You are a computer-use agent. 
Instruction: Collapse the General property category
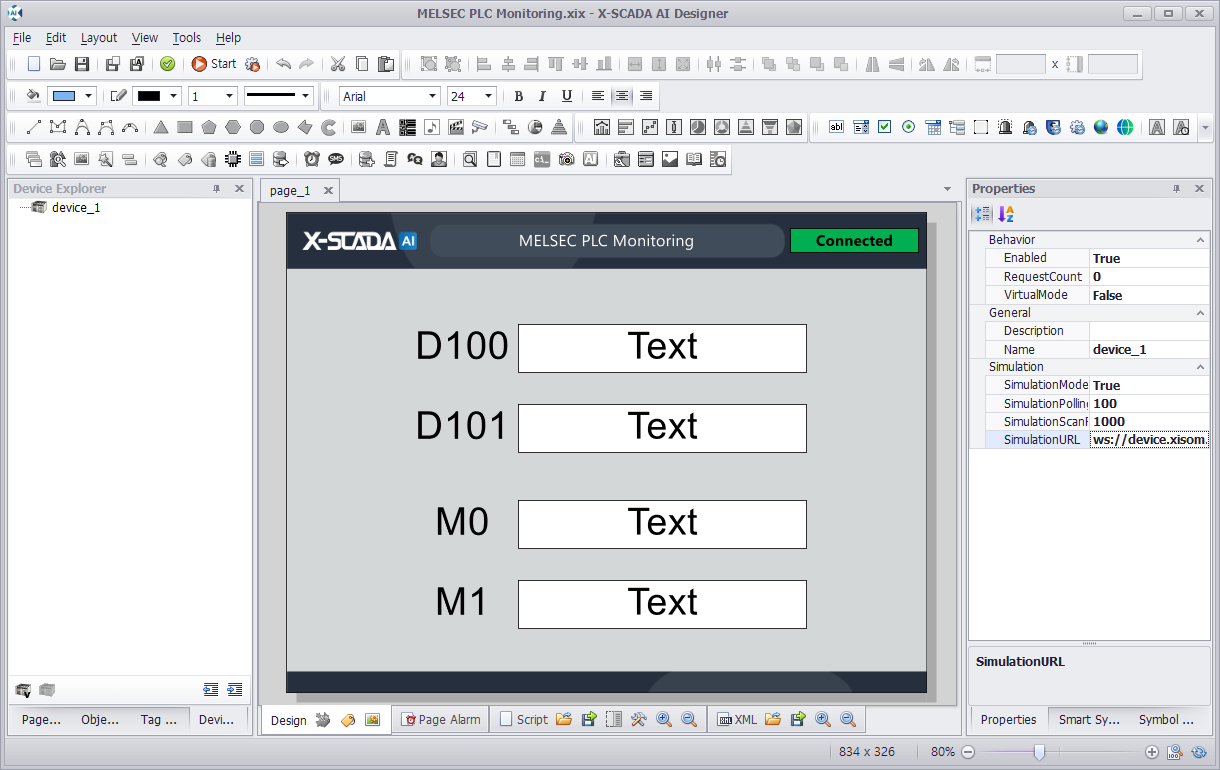tap(1201, 313)
